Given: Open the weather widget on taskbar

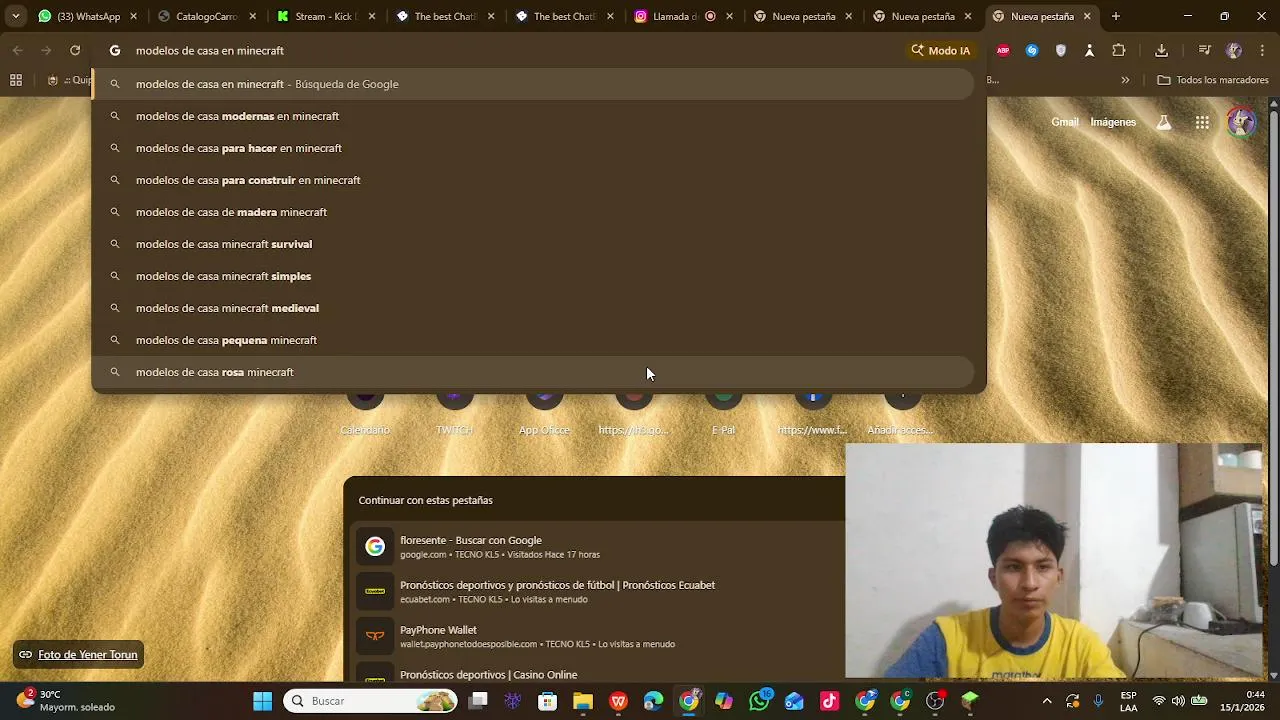Looking at the screenshot, I should pyautogui.click(x=66, y=701).
